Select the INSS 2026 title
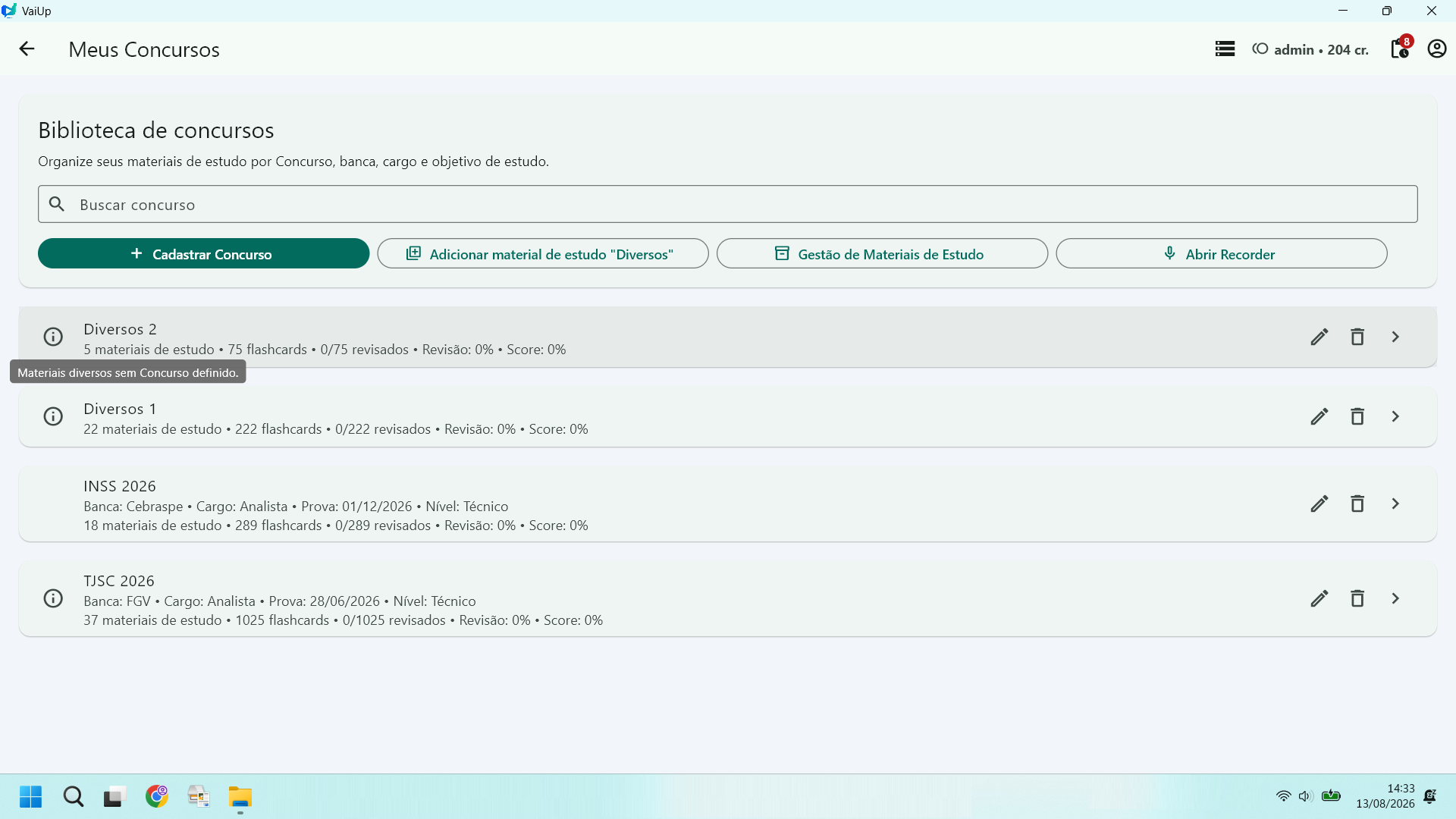This screenshot has height=819, width=1456. 120,486
